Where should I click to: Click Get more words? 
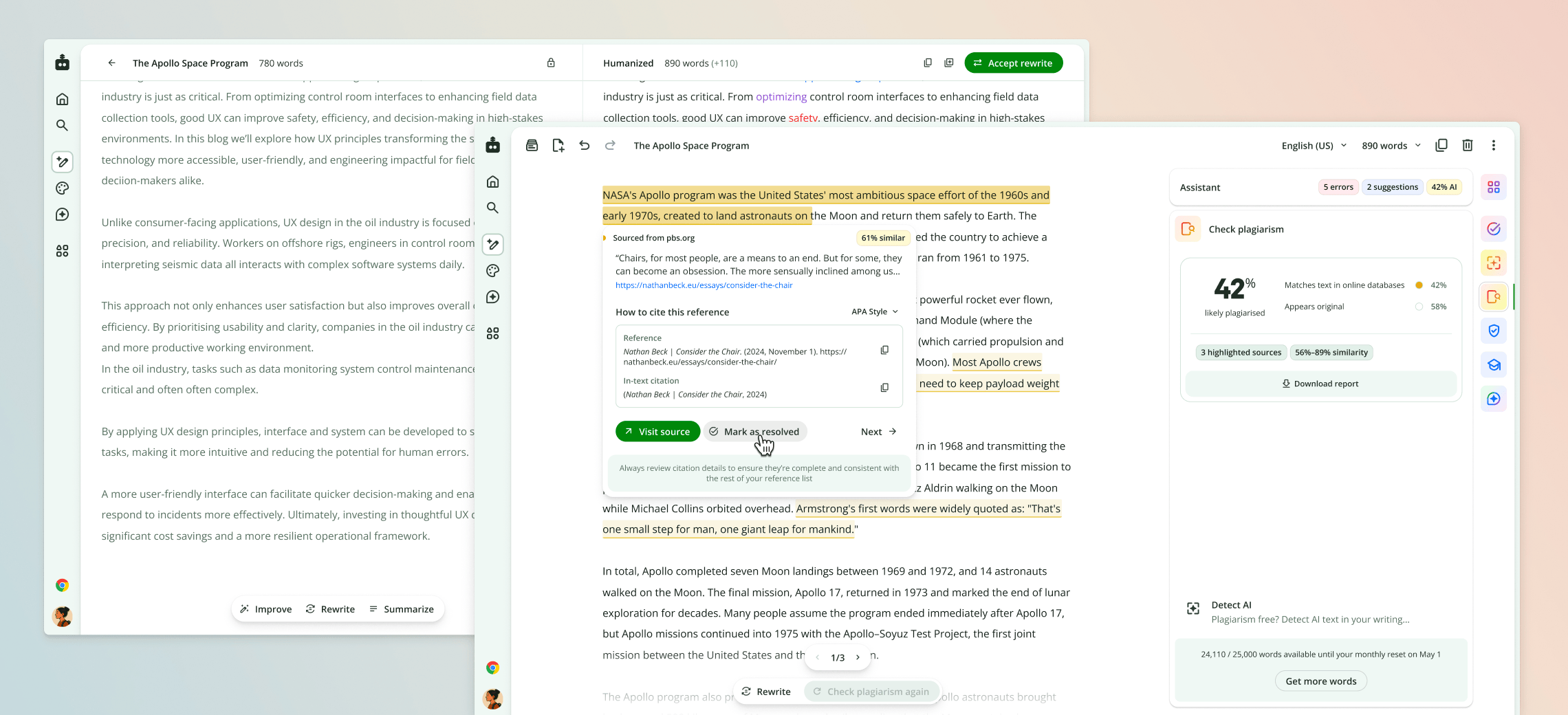(x=1320, y=681)
